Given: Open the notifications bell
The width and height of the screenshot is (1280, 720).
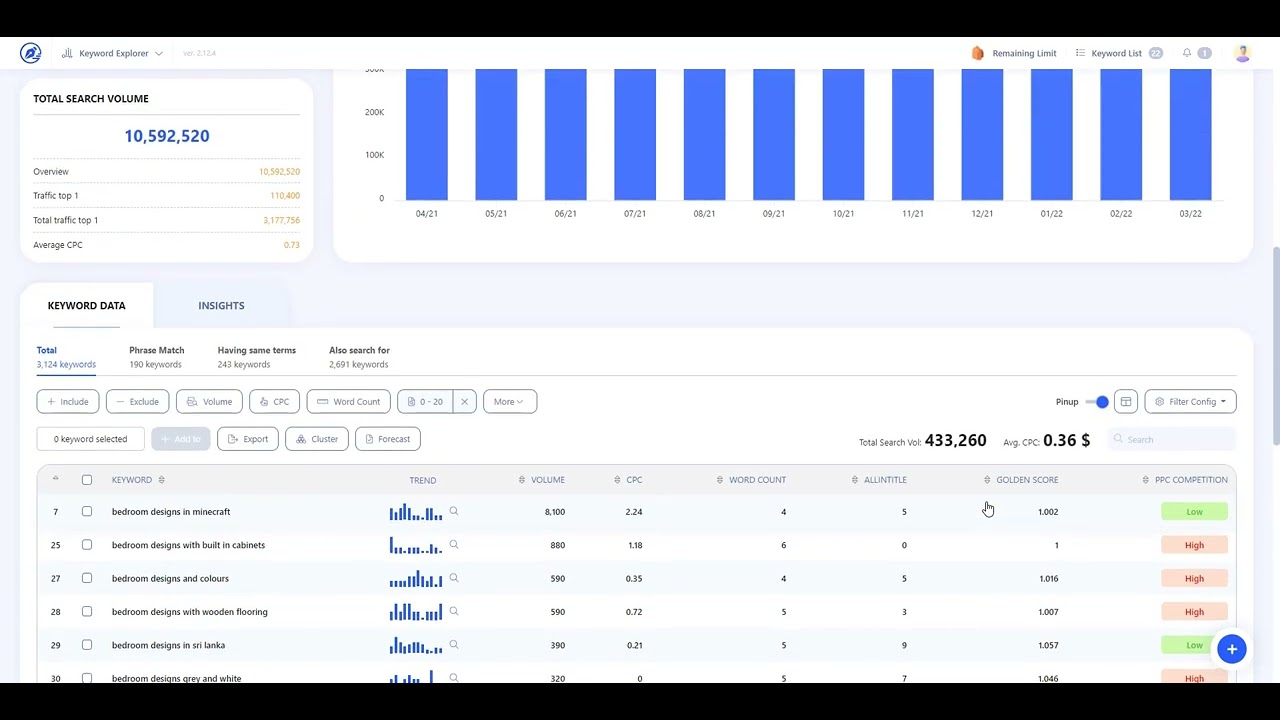Looking at the screenshot, I should pyautogui.click(x=1187, y=53).
